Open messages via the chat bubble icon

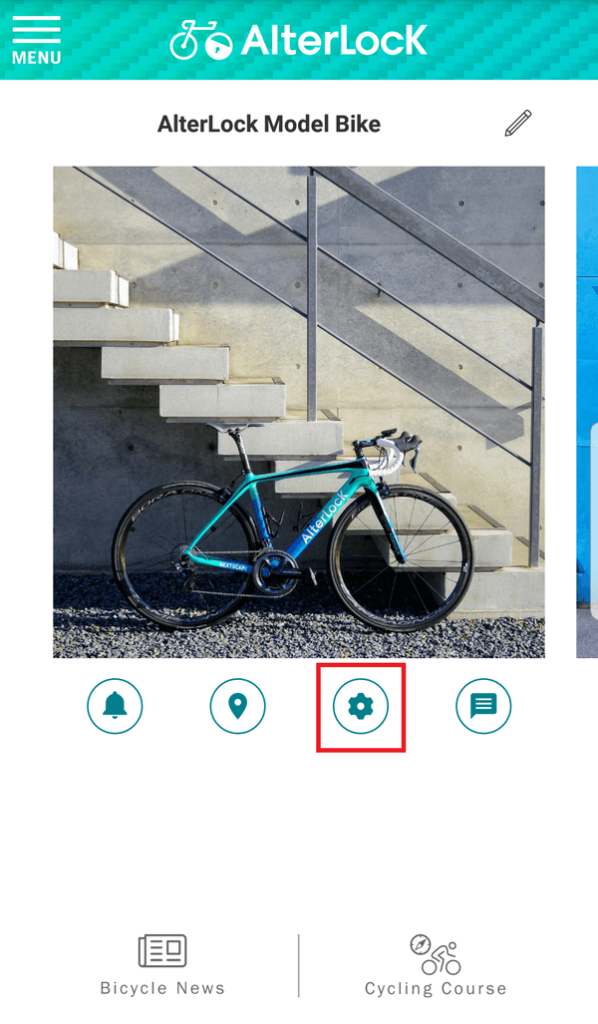tap(483, 707)
